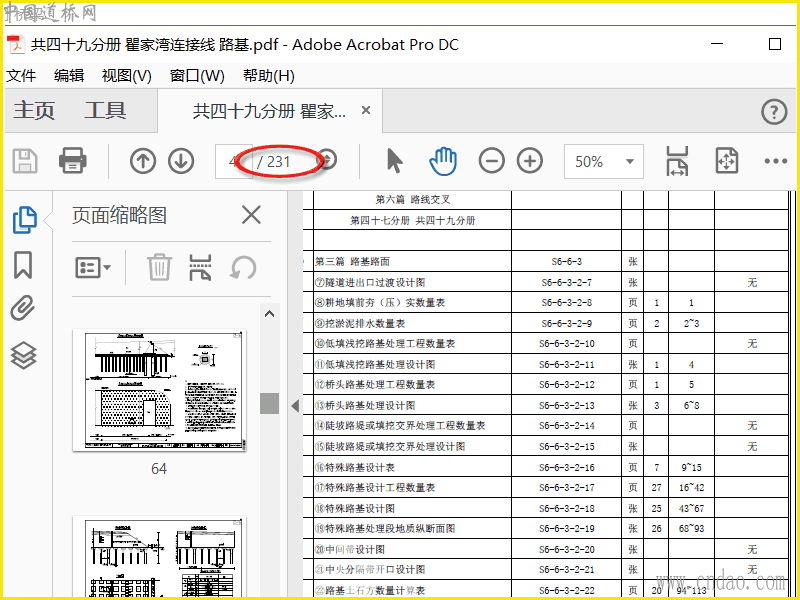800x600 pixels.
Task: Open the 文件 menu
Action: point(21,76)
